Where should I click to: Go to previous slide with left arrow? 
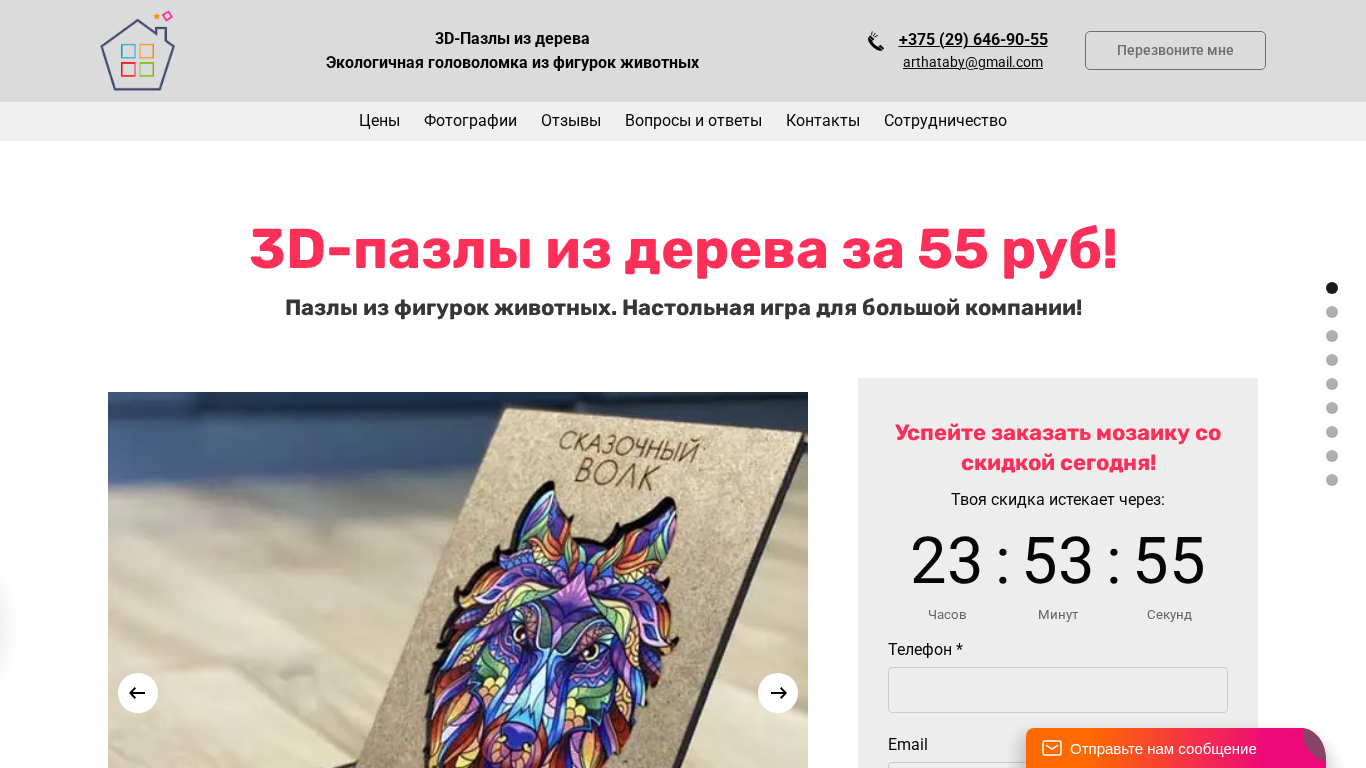[x=138, y=693]
